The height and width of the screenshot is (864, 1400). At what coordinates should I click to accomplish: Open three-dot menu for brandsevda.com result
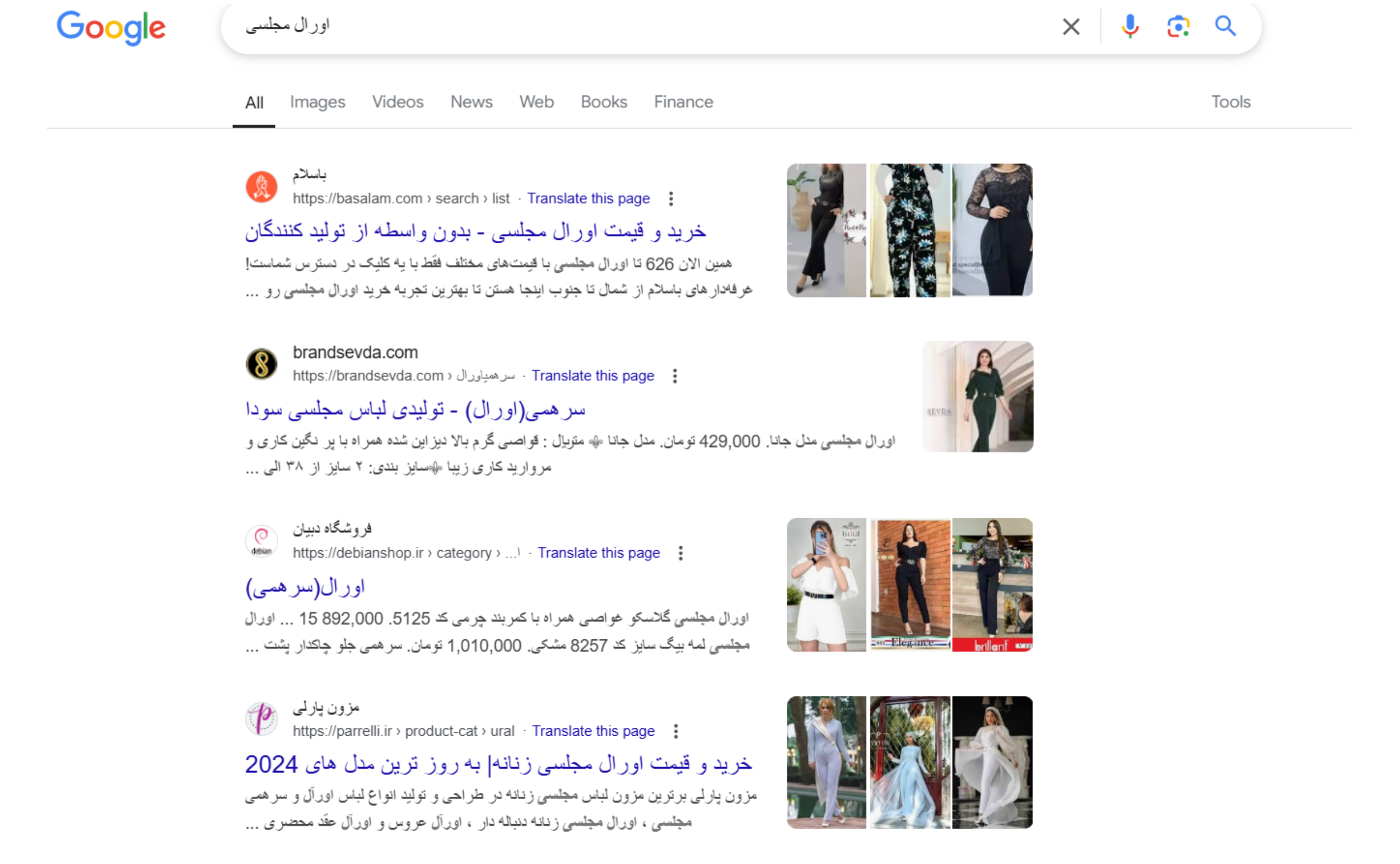675,376
